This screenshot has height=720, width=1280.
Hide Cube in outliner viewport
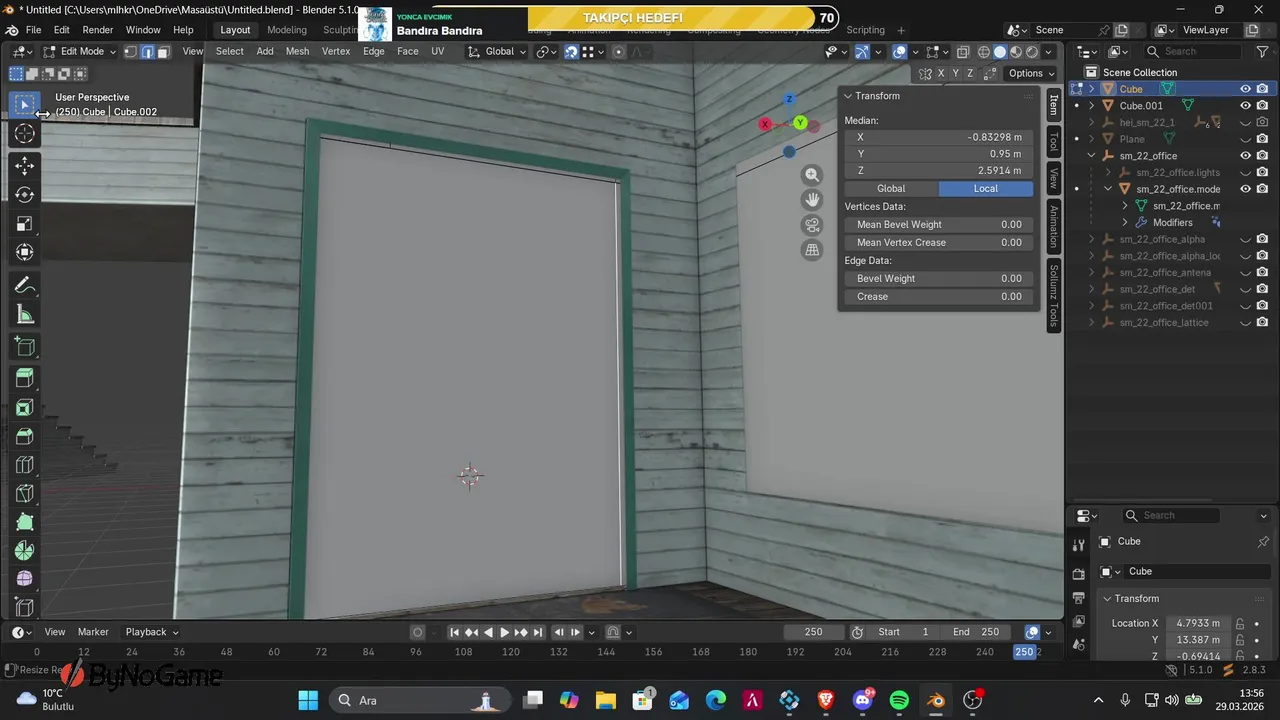point(1246,89)
